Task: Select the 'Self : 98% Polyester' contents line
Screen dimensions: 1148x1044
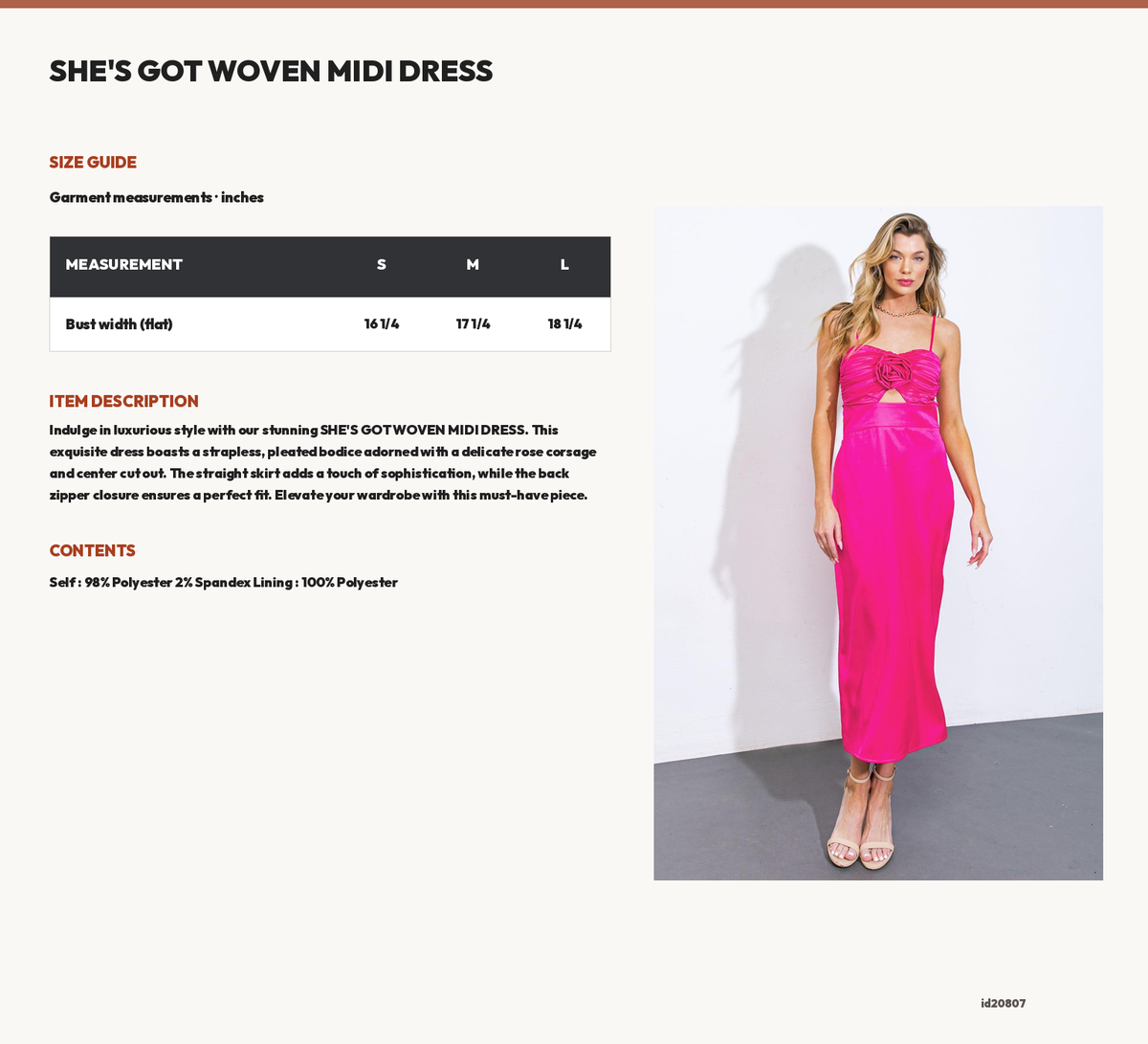Action: click(224, 583)
